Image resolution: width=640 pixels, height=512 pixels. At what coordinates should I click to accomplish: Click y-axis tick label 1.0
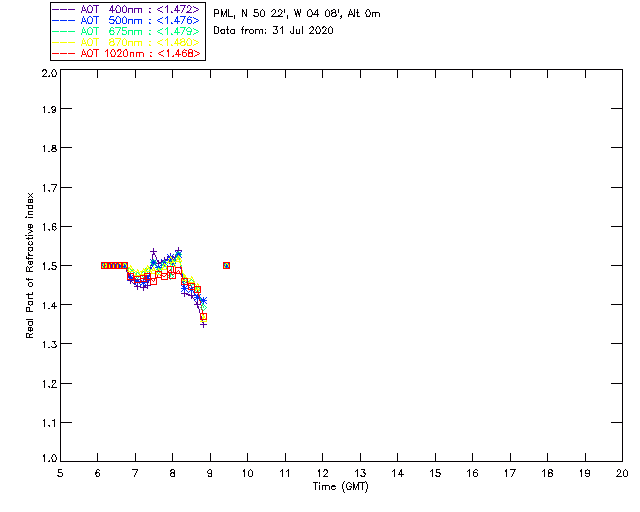[x=49, y=458]
